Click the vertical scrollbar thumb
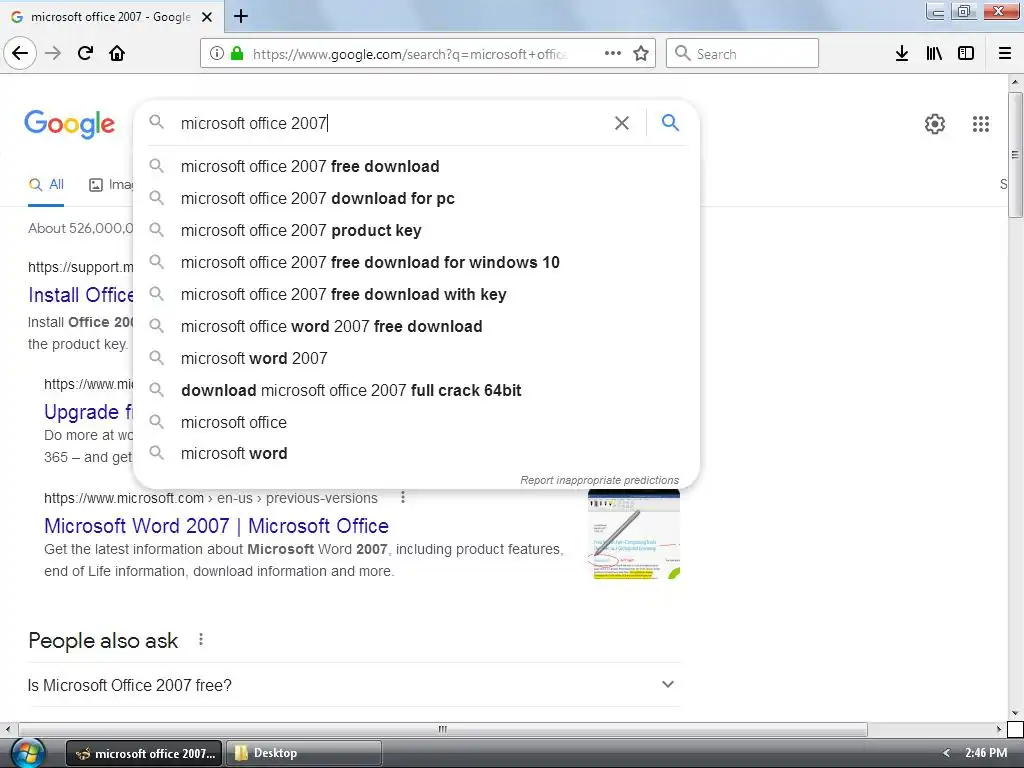 [x=1015, y=155]
